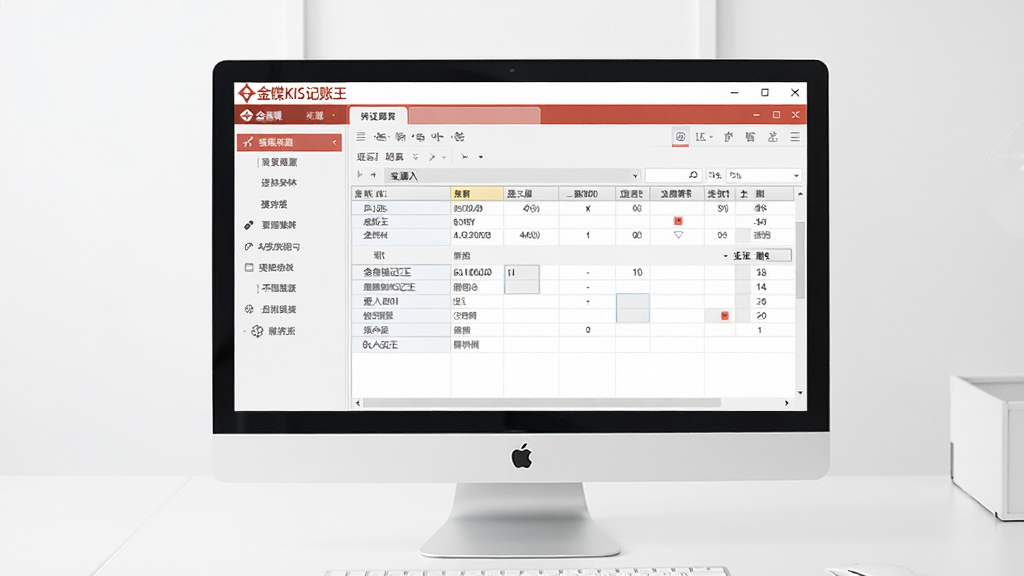Click the magnifier search icon
The image size is (1024, 576).
click(693, 175)
